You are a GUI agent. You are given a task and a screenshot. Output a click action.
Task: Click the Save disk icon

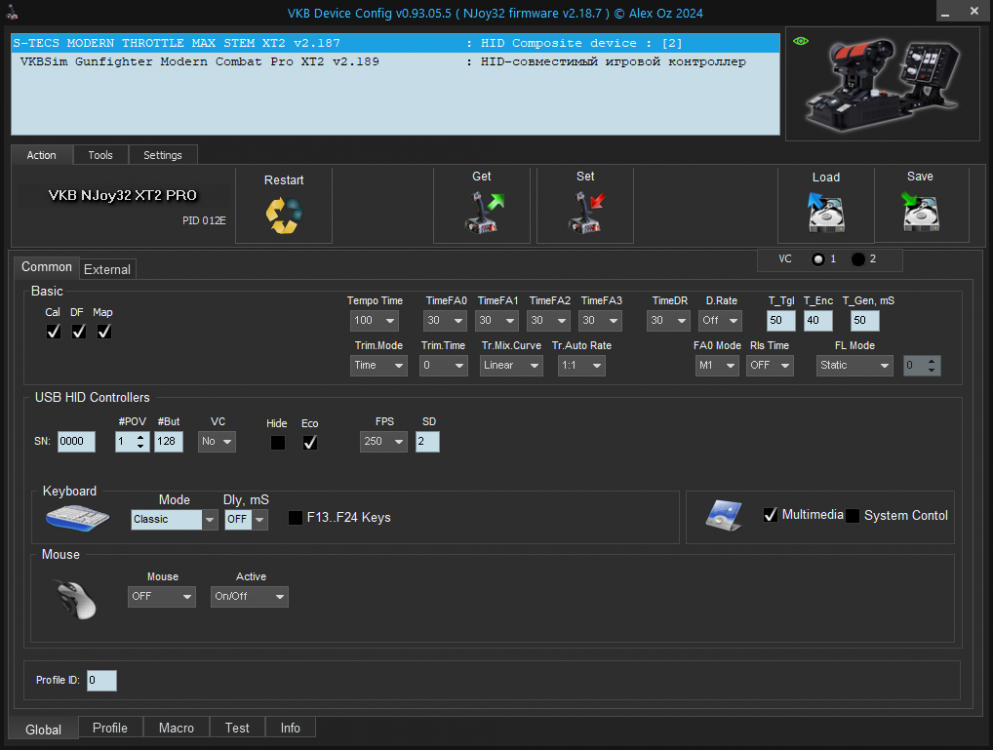[x=920, y=212]
